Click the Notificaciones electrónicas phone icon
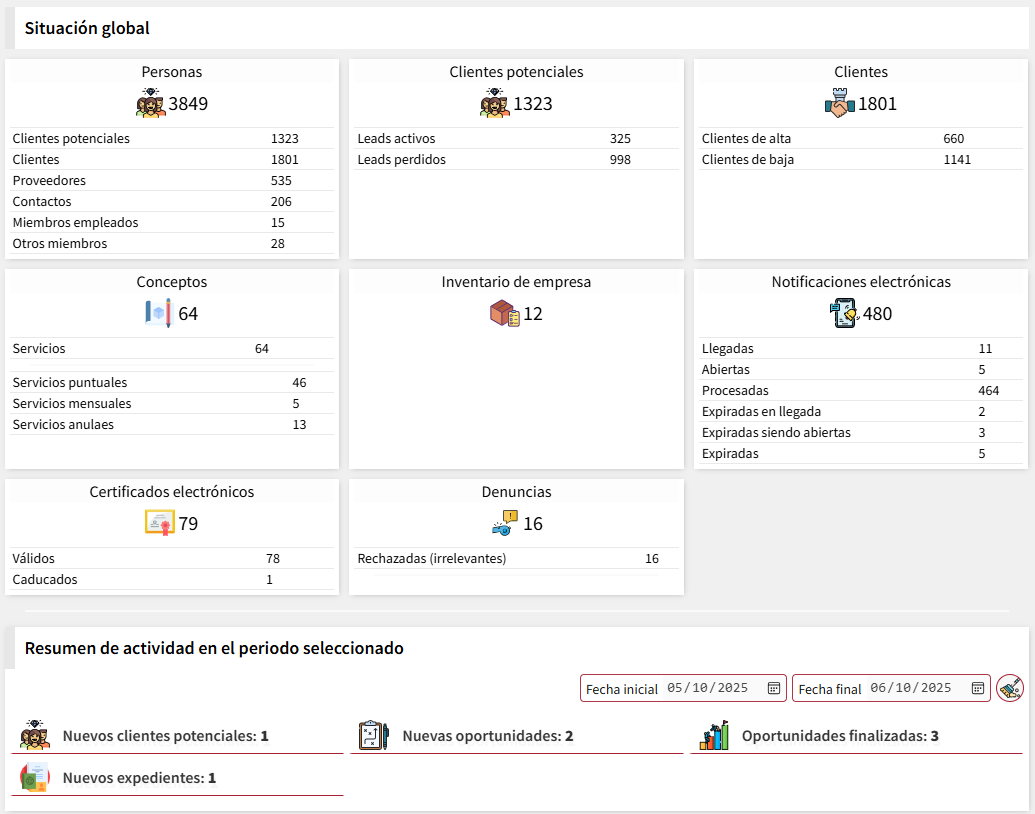The height and width of the screenshot is (814, 1035). coord(844,314)
